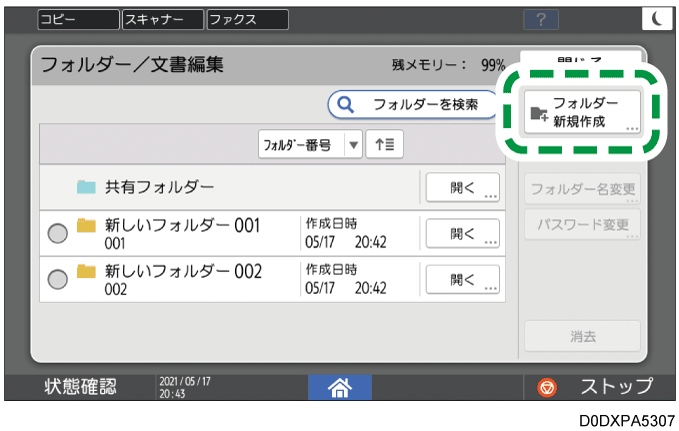Tap the magnifier icon in folder search
This screenshot has height=431, width=679.
[x=346, y=104]
